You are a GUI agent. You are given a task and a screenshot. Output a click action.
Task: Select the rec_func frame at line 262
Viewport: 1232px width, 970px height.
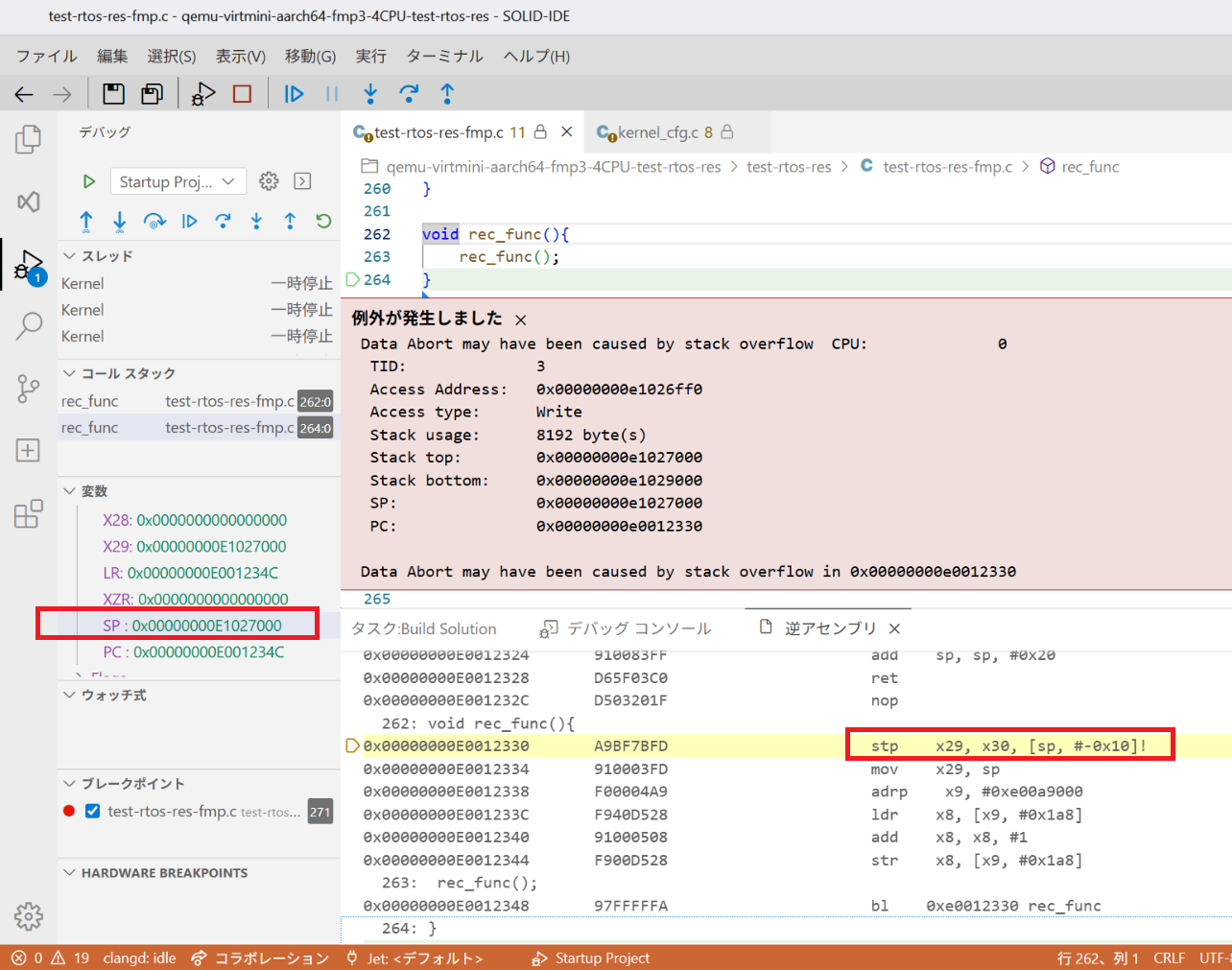(197, 401)
